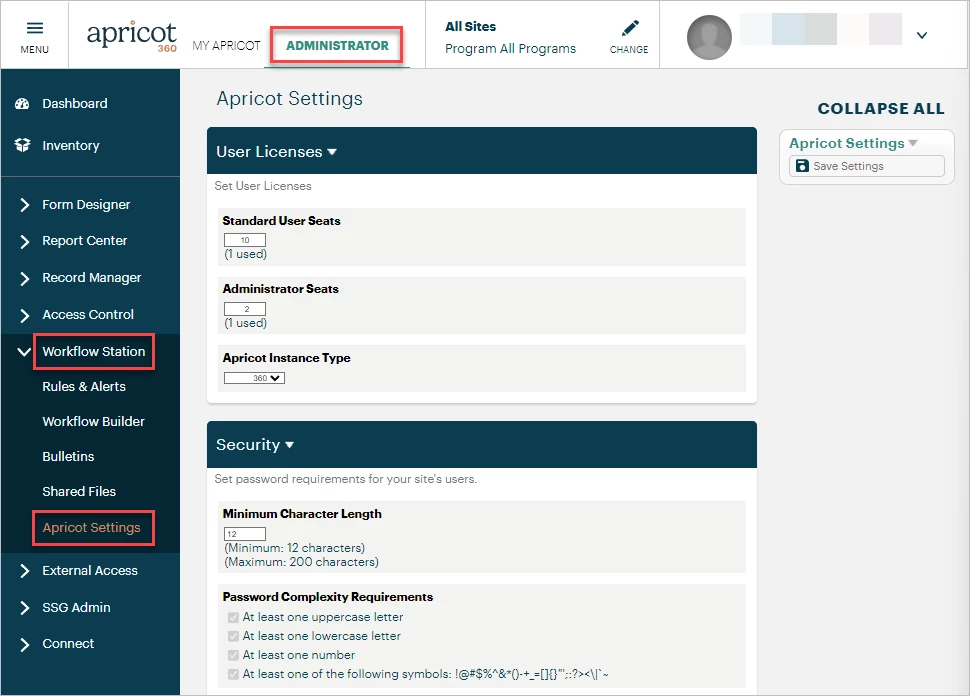Collapse the Security section arrow

tap(289, 445)
